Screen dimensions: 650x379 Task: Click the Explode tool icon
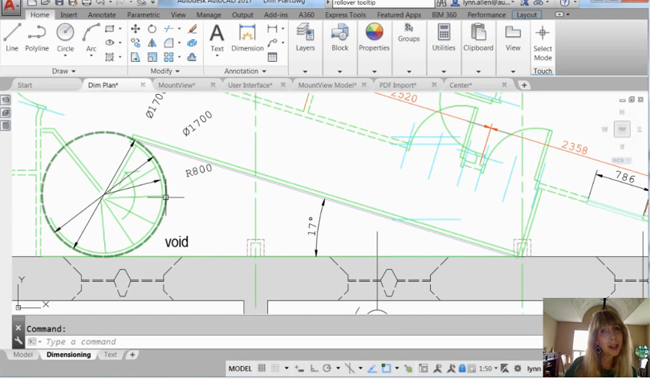click(x=192, y=43)
